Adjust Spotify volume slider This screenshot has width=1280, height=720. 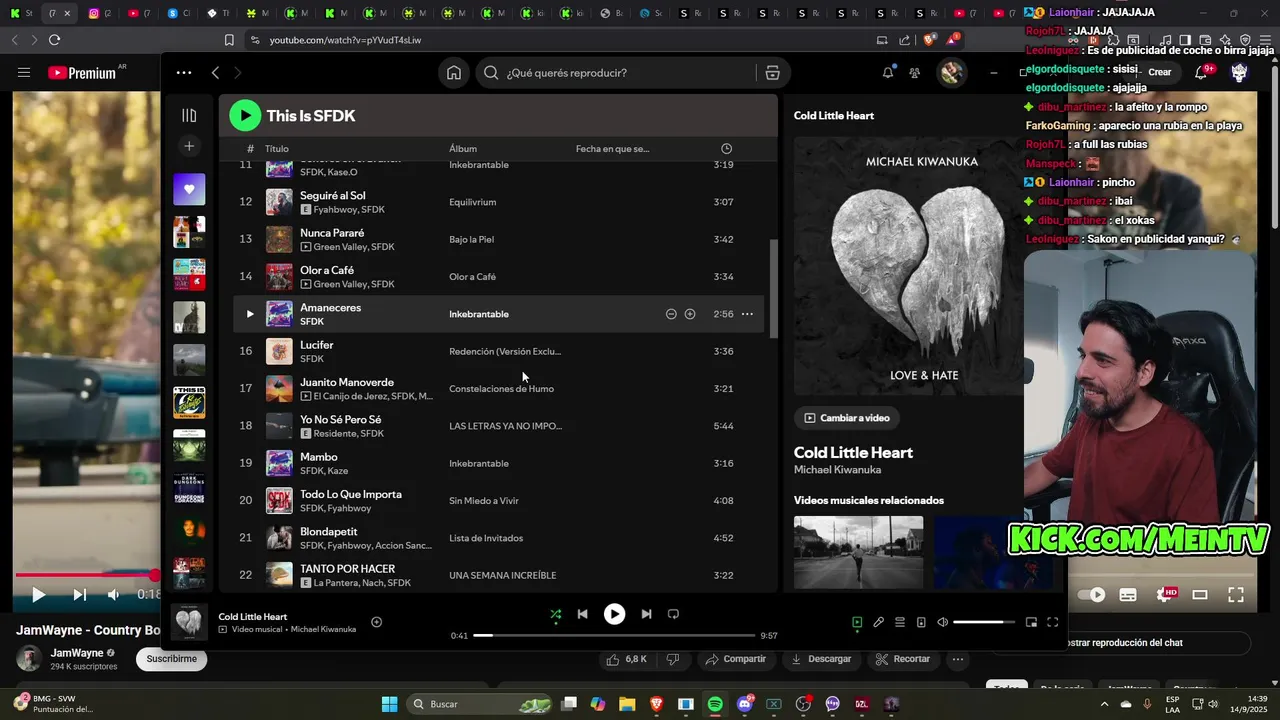(x=984, y=622)
